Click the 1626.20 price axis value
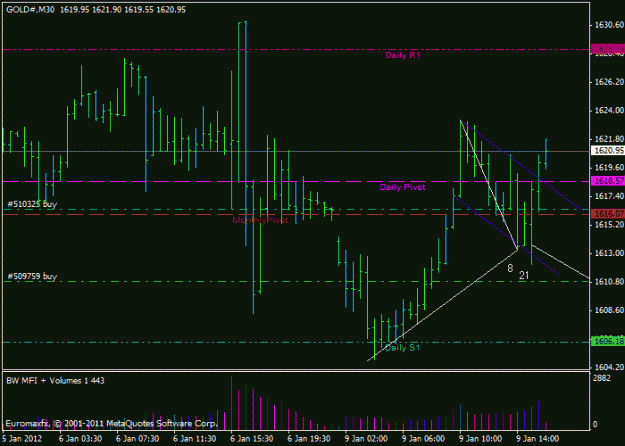Image resolution: width=625 pixels, height=446 pixels. click(x=609, y=82)
